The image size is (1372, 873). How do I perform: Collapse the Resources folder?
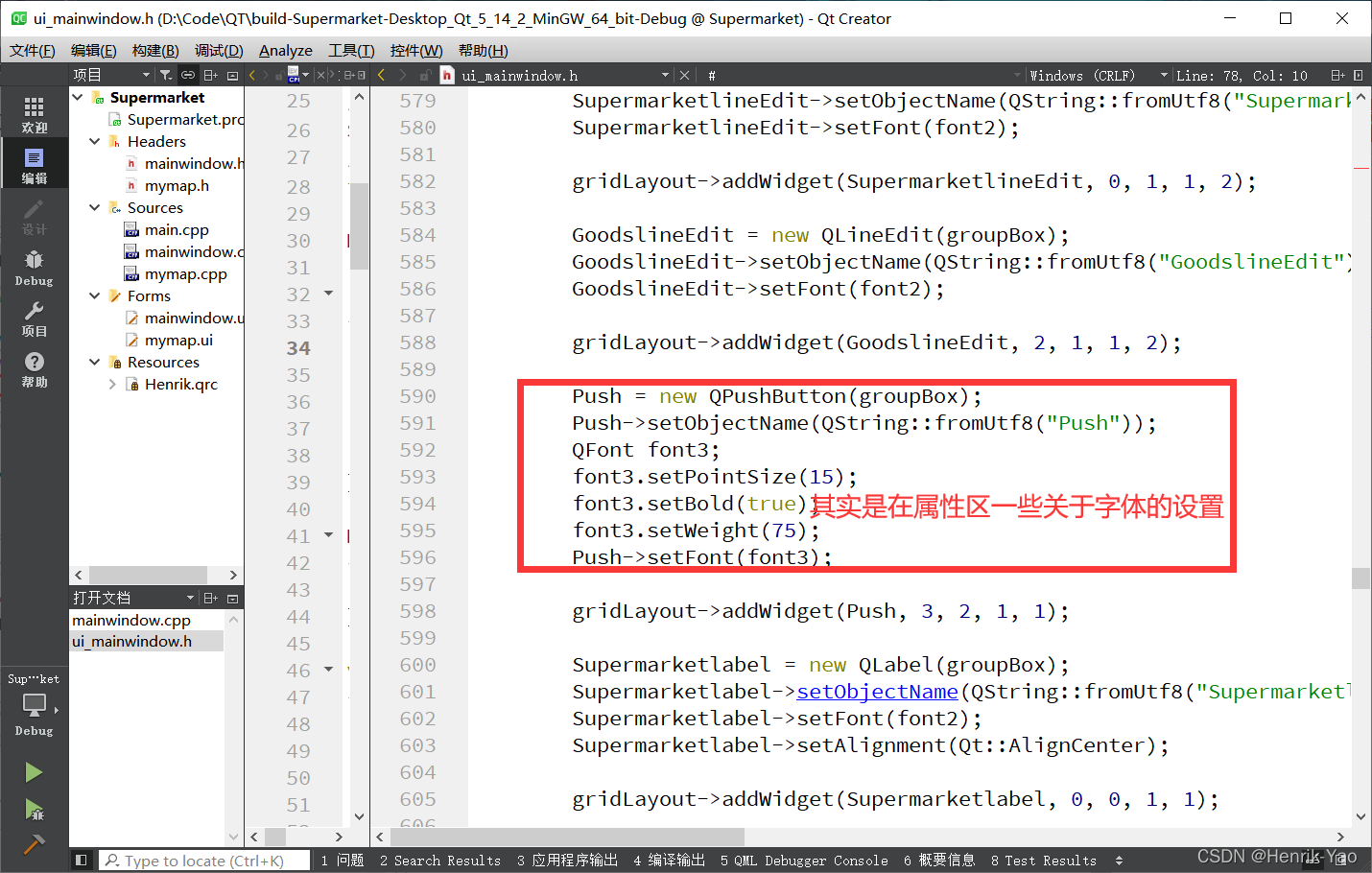[95, 362]
